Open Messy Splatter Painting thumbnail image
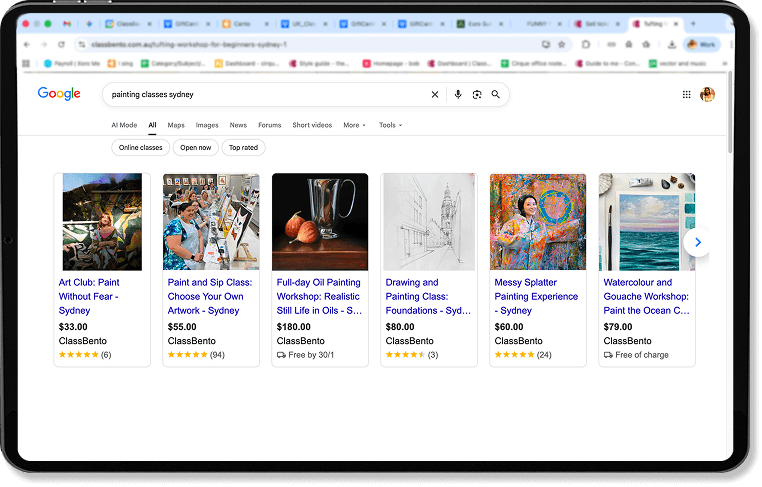This screenshot has width=762, height=487. pos(537,222)
